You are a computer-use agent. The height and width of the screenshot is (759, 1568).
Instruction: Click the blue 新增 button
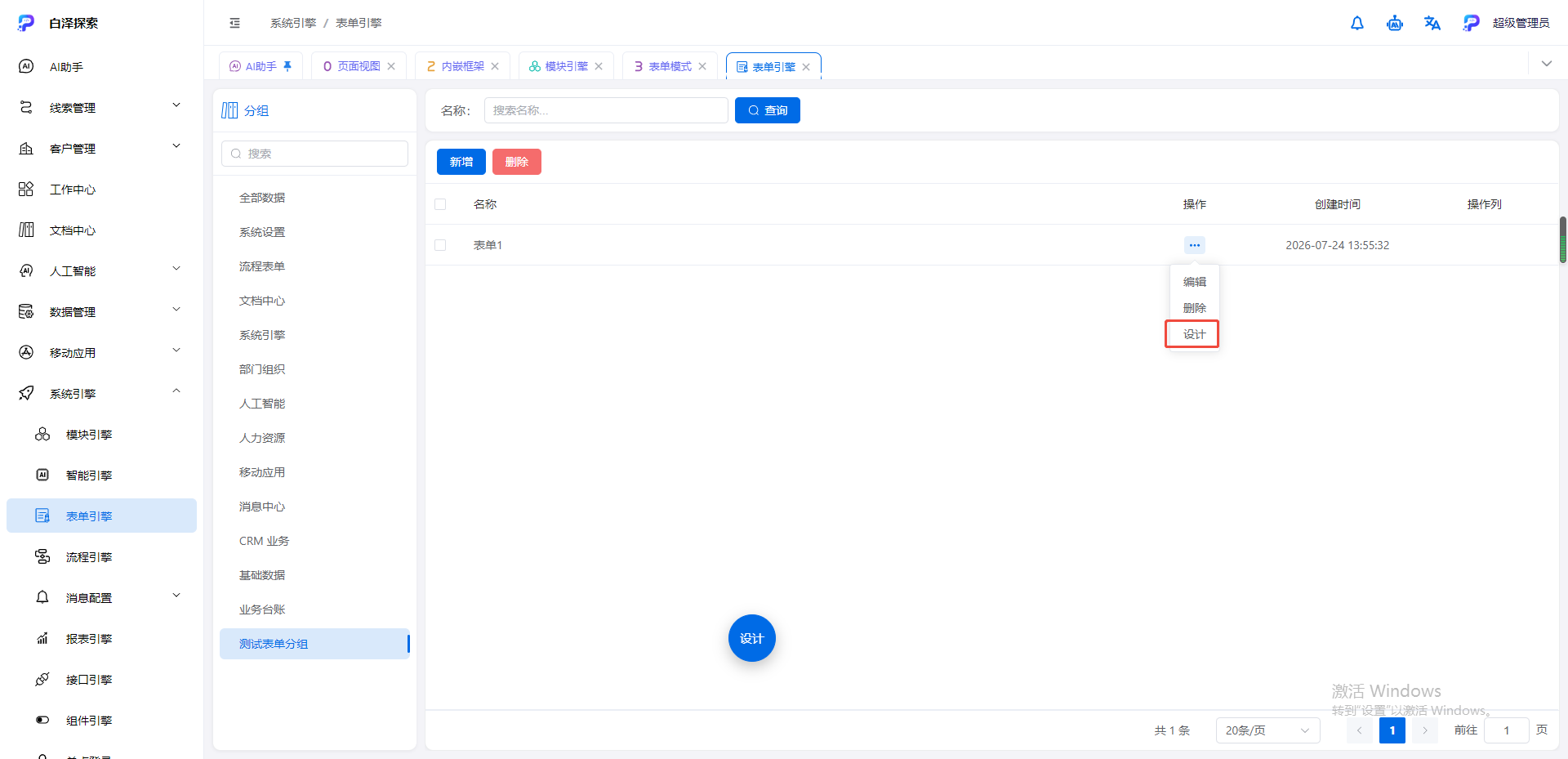tap(461, 162)
